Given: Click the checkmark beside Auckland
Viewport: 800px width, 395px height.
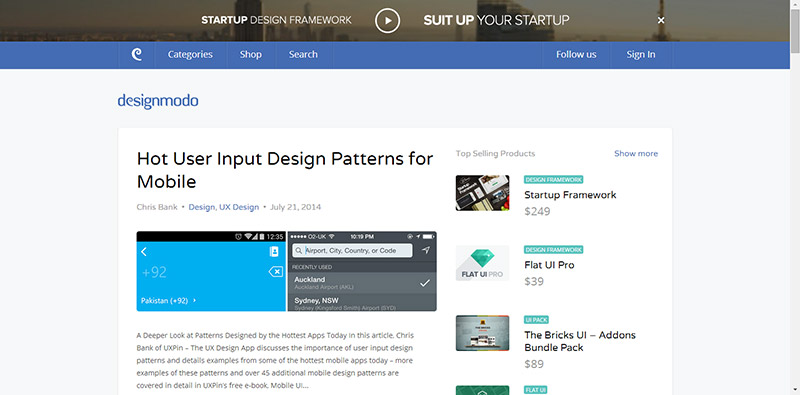Looking at the screenshot, I should [x=424, y=283].
